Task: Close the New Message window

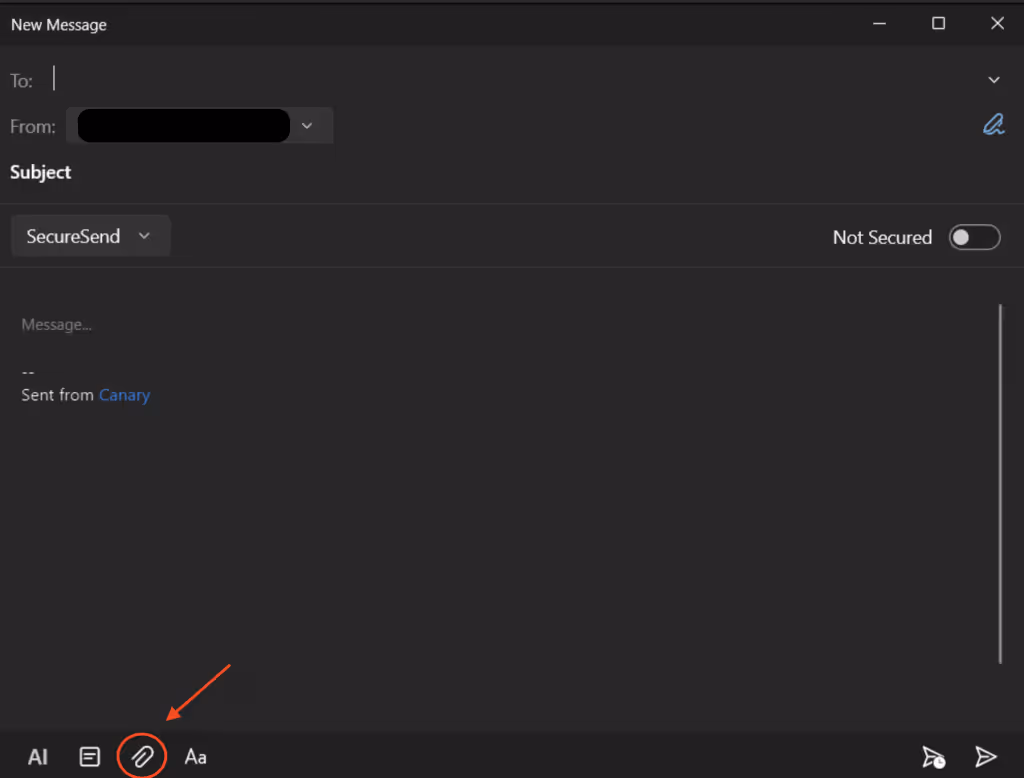Action: (x=997, y=24)
